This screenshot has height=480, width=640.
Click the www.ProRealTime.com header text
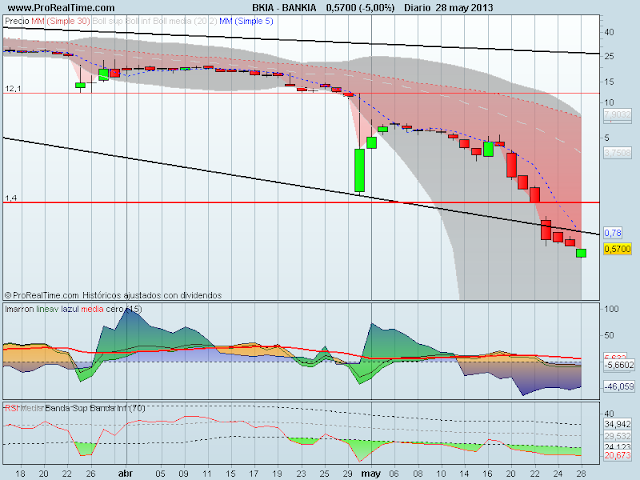pos(61,8)
